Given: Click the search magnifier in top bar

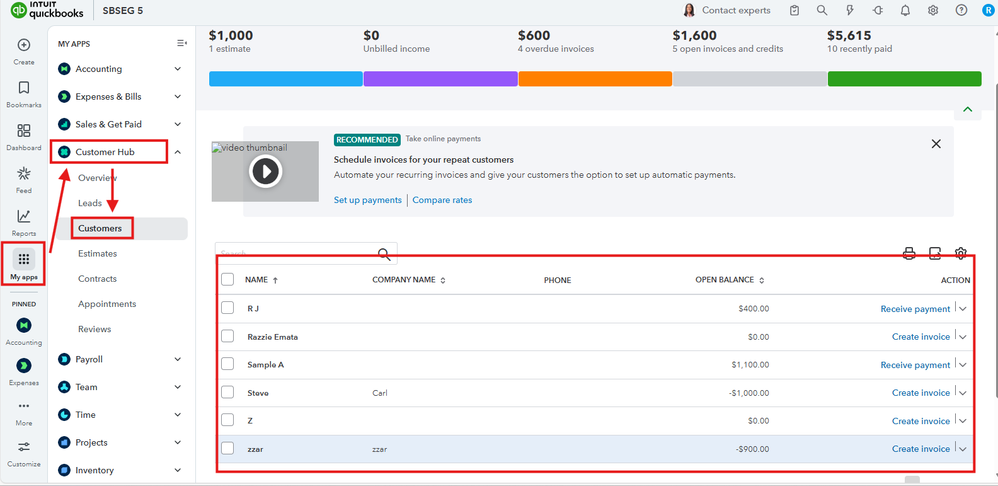Looking at the screenshot, I should coord(822,10).
